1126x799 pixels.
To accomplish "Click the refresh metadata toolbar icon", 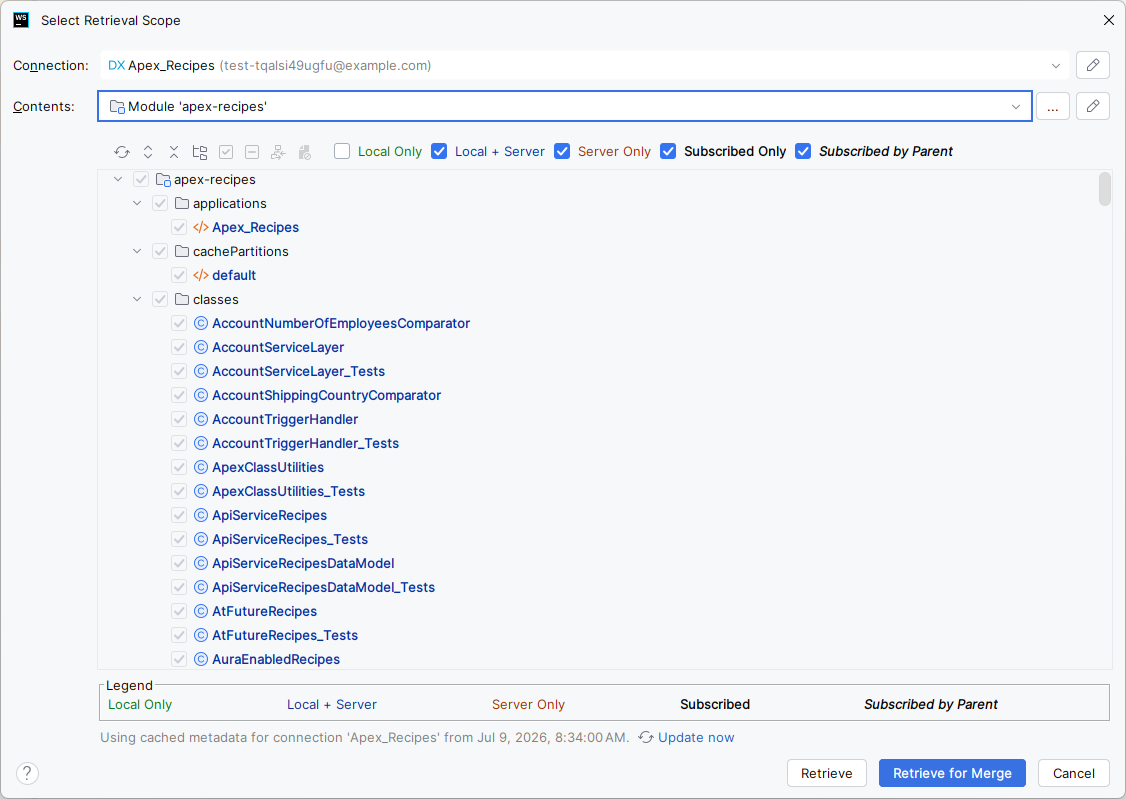I will click(x=122, y=151).
